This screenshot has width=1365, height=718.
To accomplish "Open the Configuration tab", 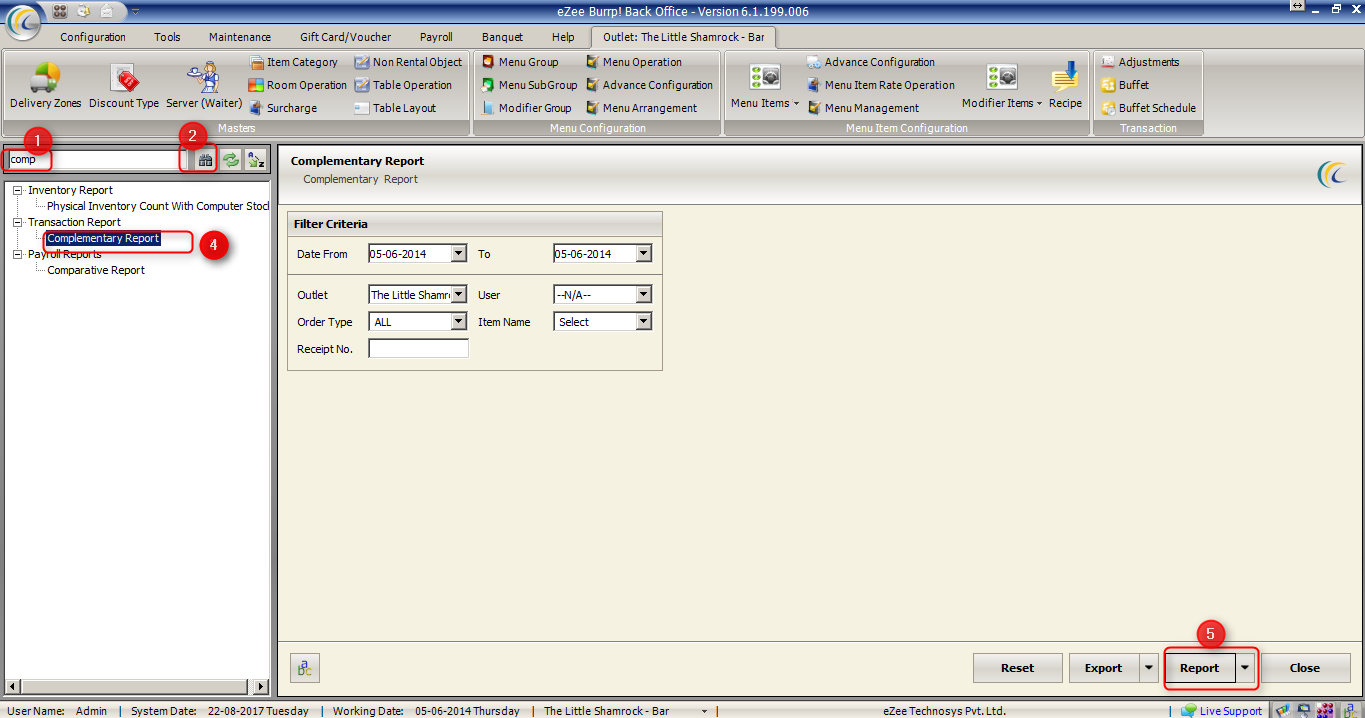I will click(x=93, y=37).
